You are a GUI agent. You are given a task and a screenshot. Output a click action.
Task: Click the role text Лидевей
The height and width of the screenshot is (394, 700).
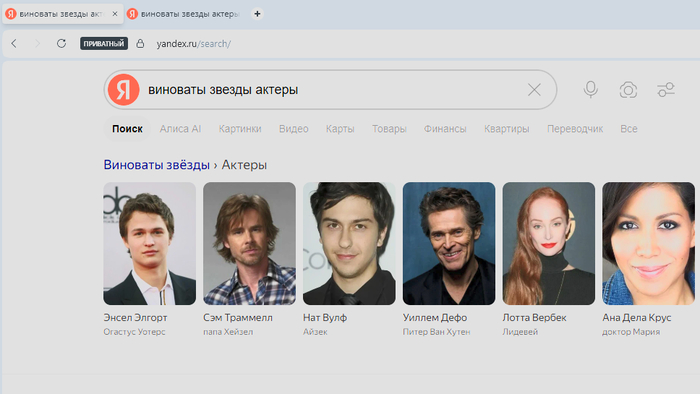point(520,332)
